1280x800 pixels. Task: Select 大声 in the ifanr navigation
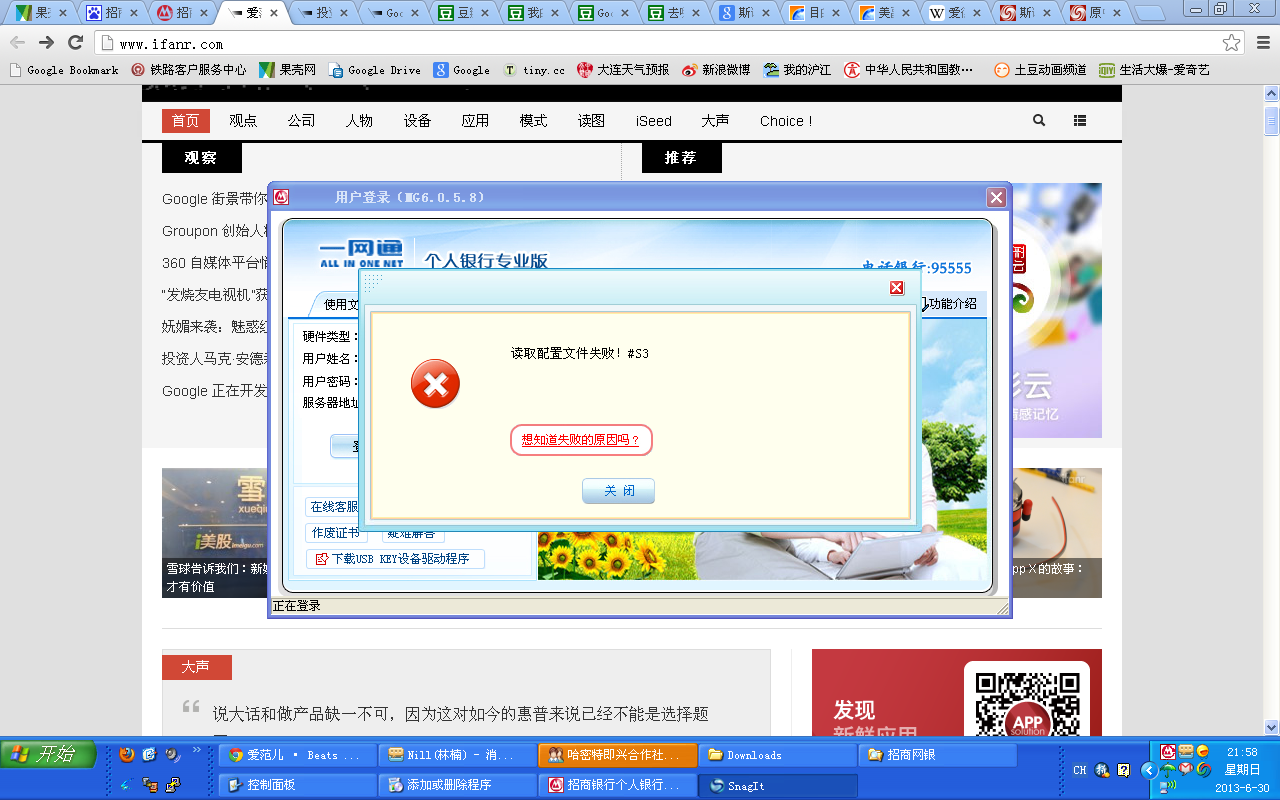pyautogui.click(x=715, y=121)
